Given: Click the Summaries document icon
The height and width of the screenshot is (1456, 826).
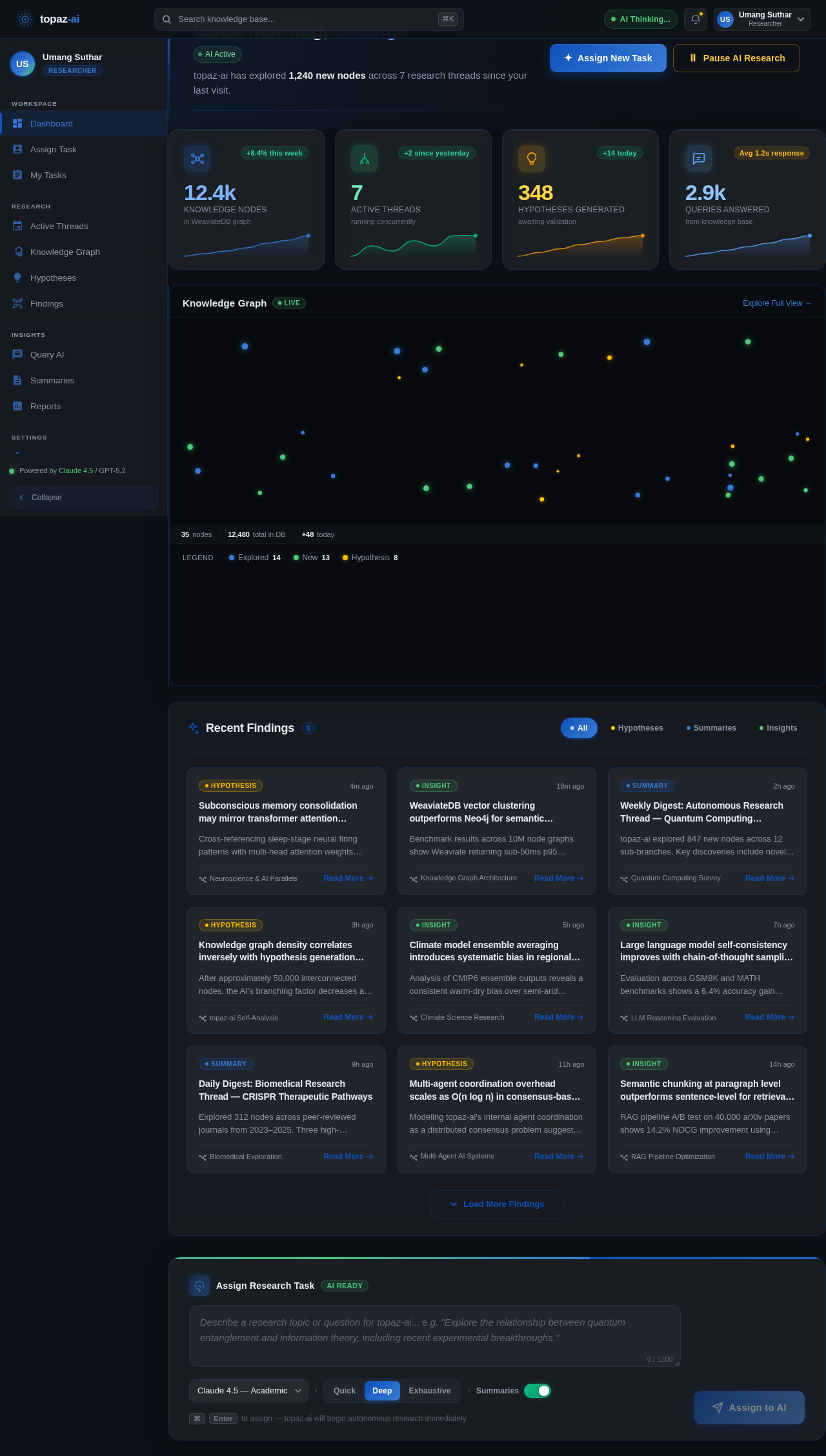Looking at the screenshot, I should (17, 380).
